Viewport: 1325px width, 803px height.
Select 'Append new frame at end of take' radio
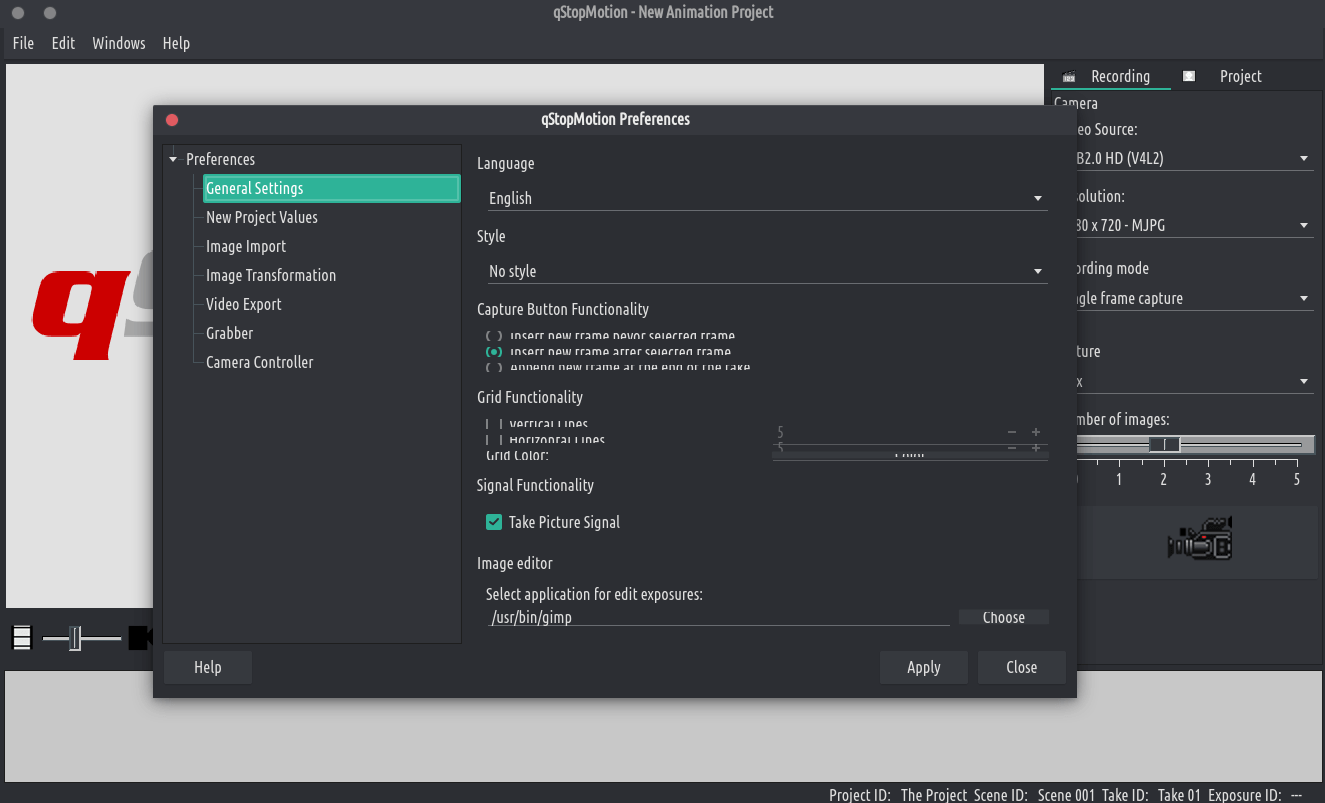coord(494,367)
